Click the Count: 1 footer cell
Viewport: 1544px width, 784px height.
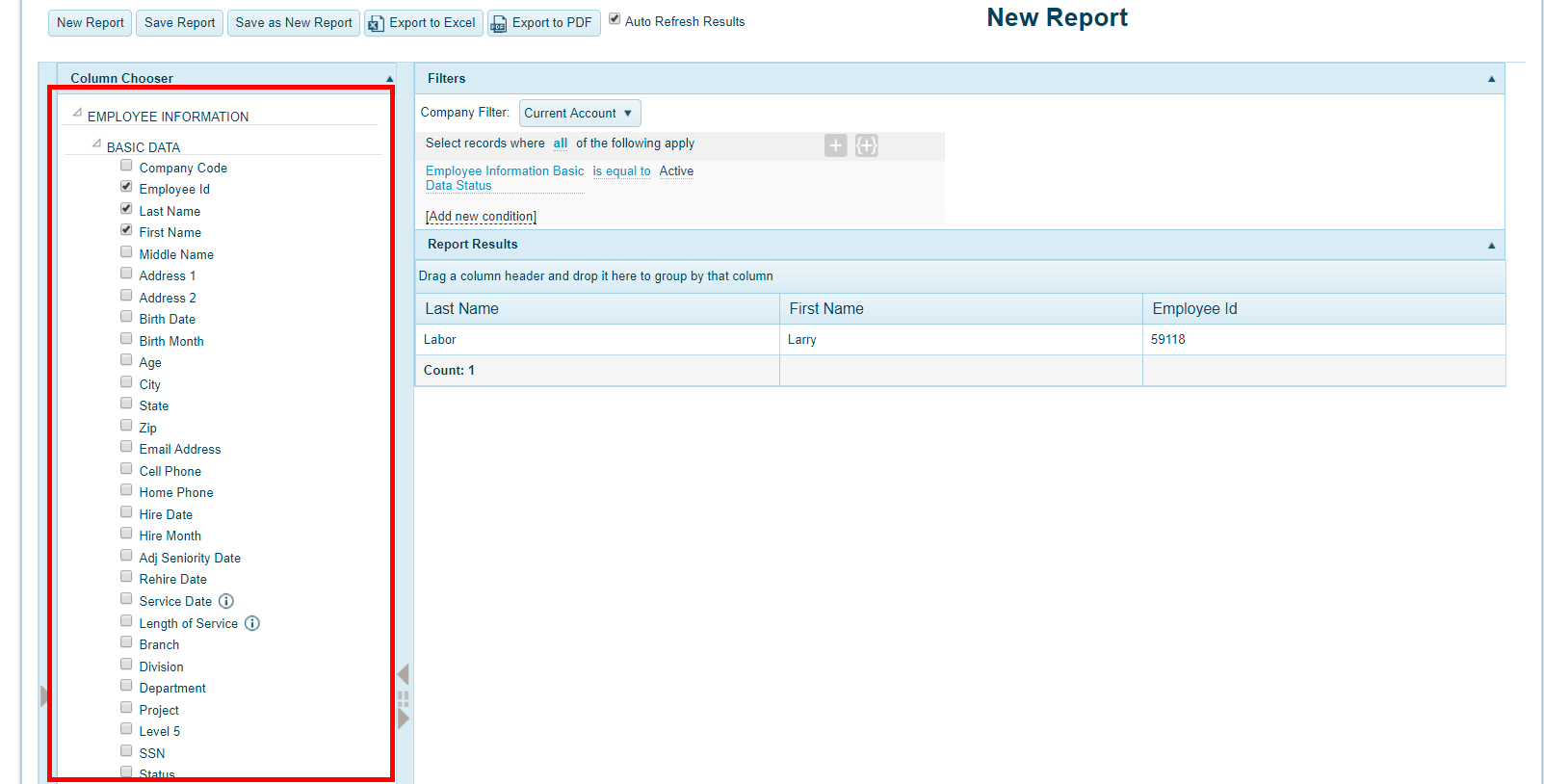point(597,371)
